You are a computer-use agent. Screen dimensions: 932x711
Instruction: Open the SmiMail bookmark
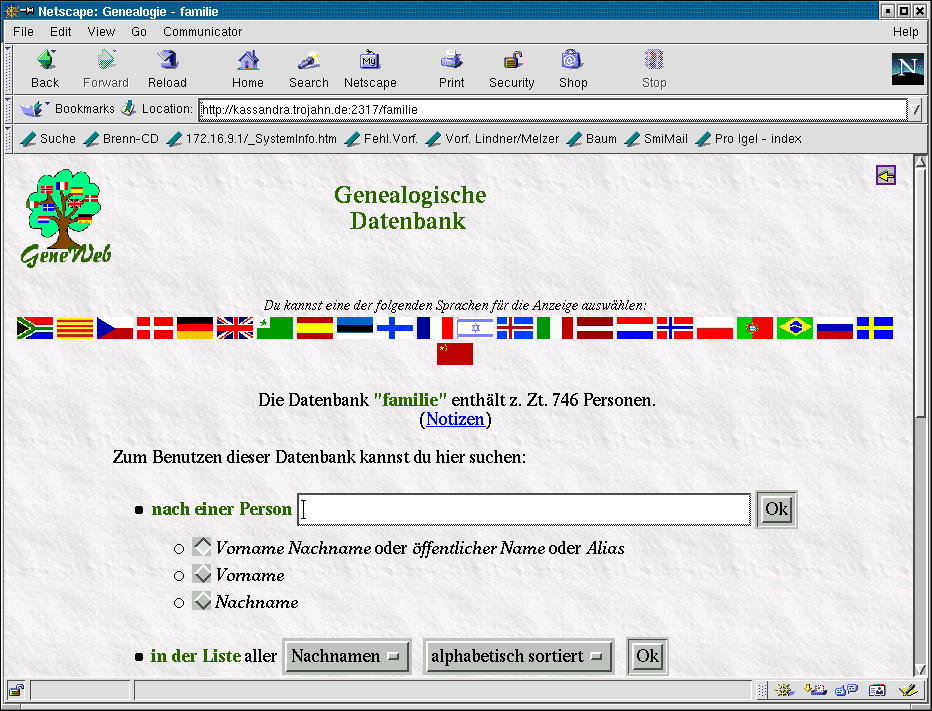(x=656, y=139)
